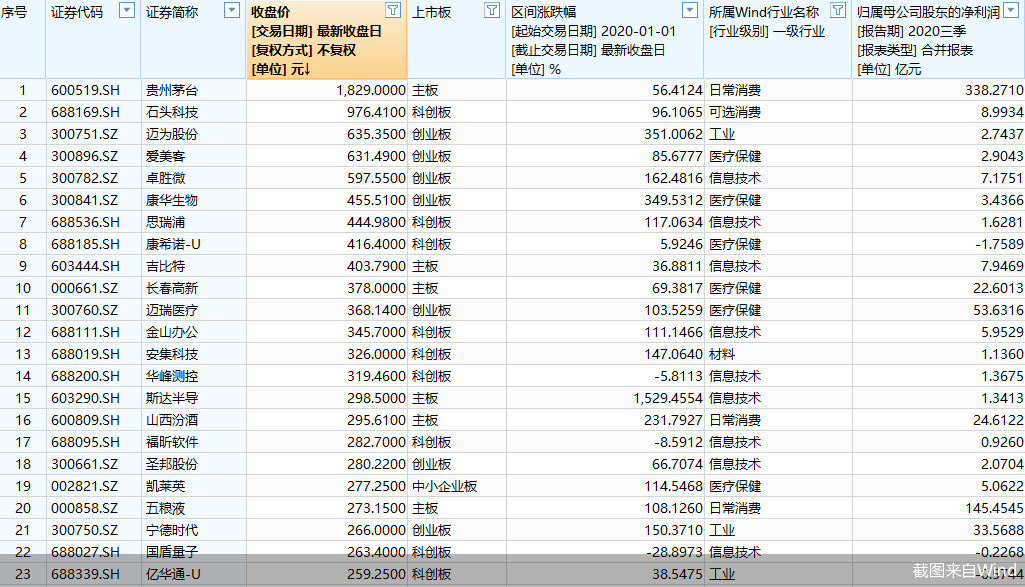Select the 迈为股份 name cell
The image size is (1025, 587).
point(172,134)
